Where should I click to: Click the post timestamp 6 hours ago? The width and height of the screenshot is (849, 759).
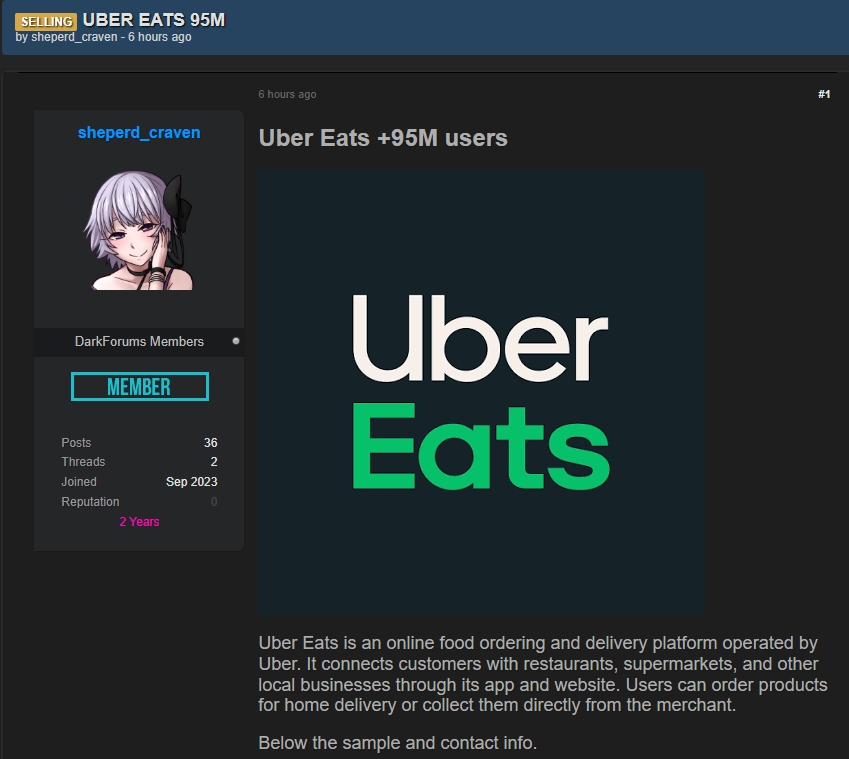287,94
